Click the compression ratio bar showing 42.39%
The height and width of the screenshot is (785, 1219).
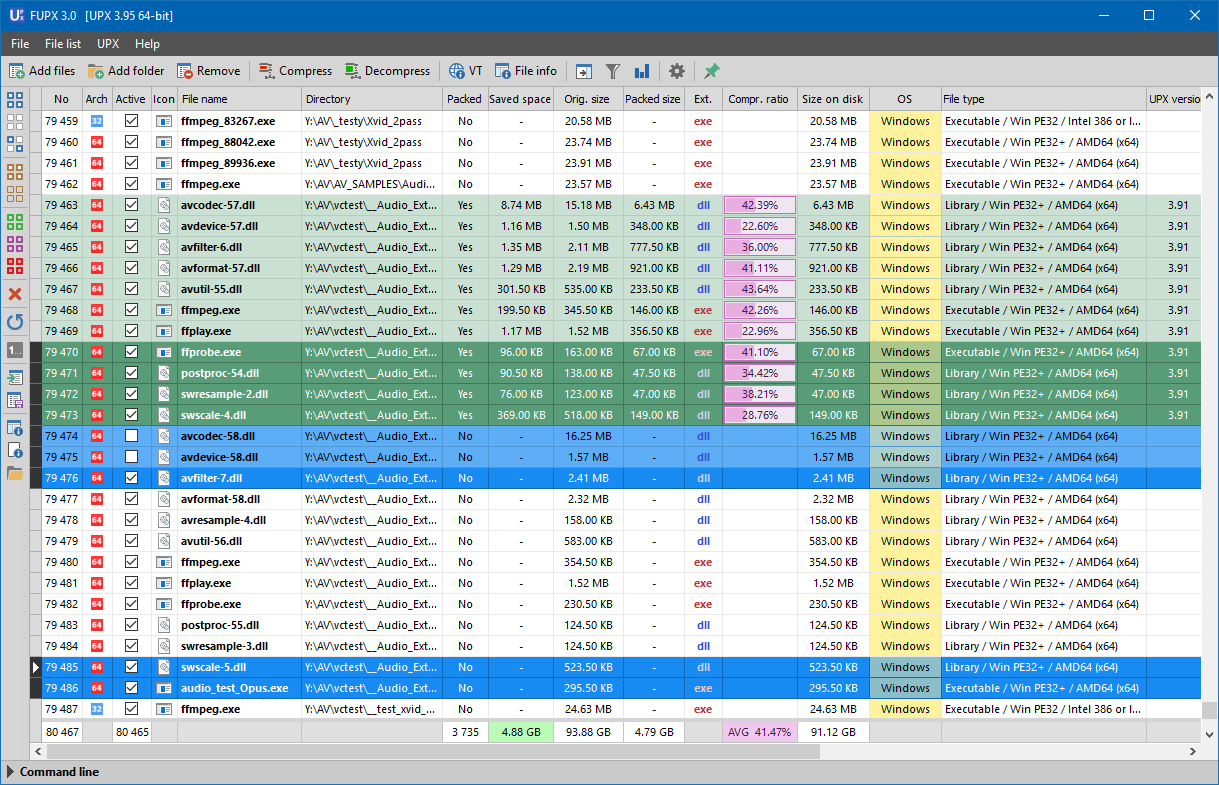pos(759,204)
